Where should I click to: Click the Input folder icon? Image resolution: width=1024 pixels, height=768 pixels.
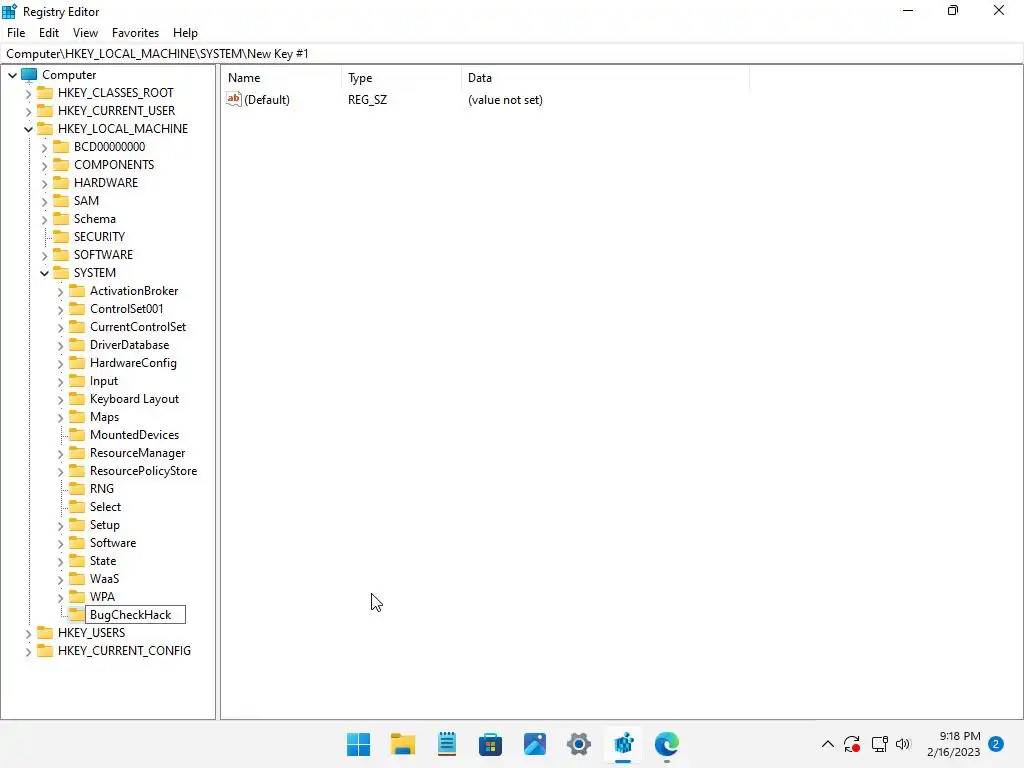click(77, 381)
